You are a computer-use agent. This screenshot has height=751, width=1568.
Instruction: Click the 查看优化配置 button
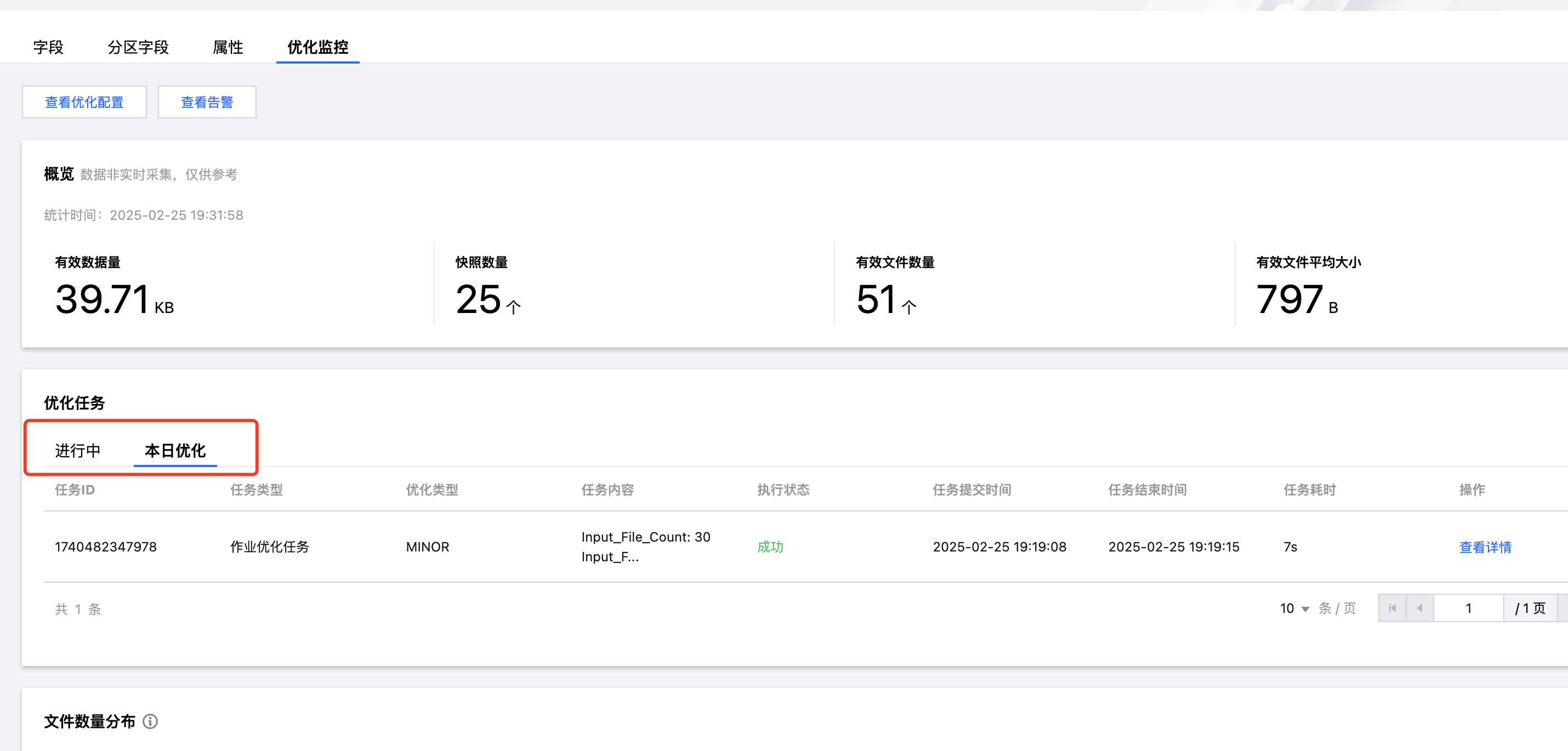(84, 101)
